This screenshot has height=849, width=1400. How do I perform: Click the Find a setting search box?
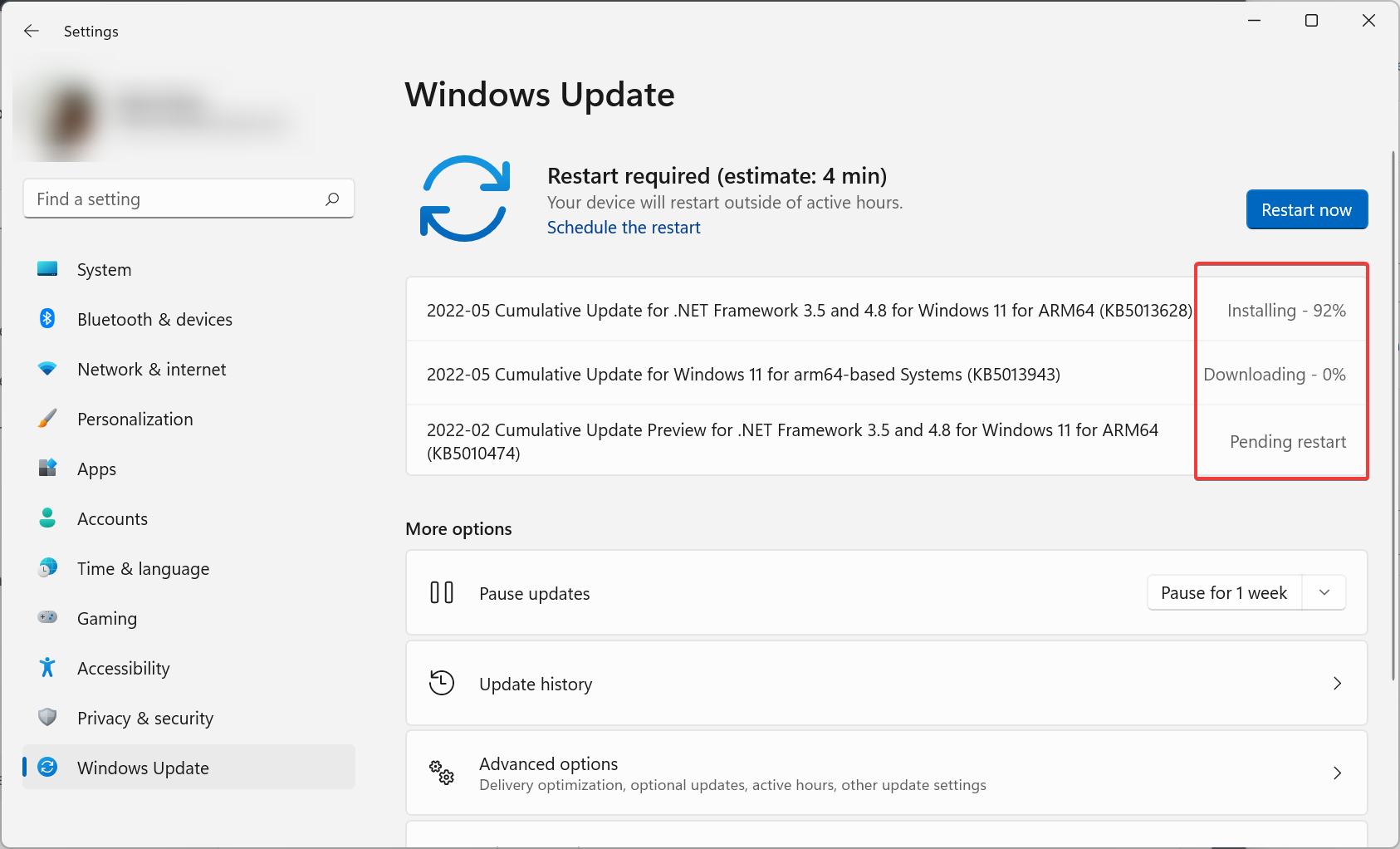point(188,199)
